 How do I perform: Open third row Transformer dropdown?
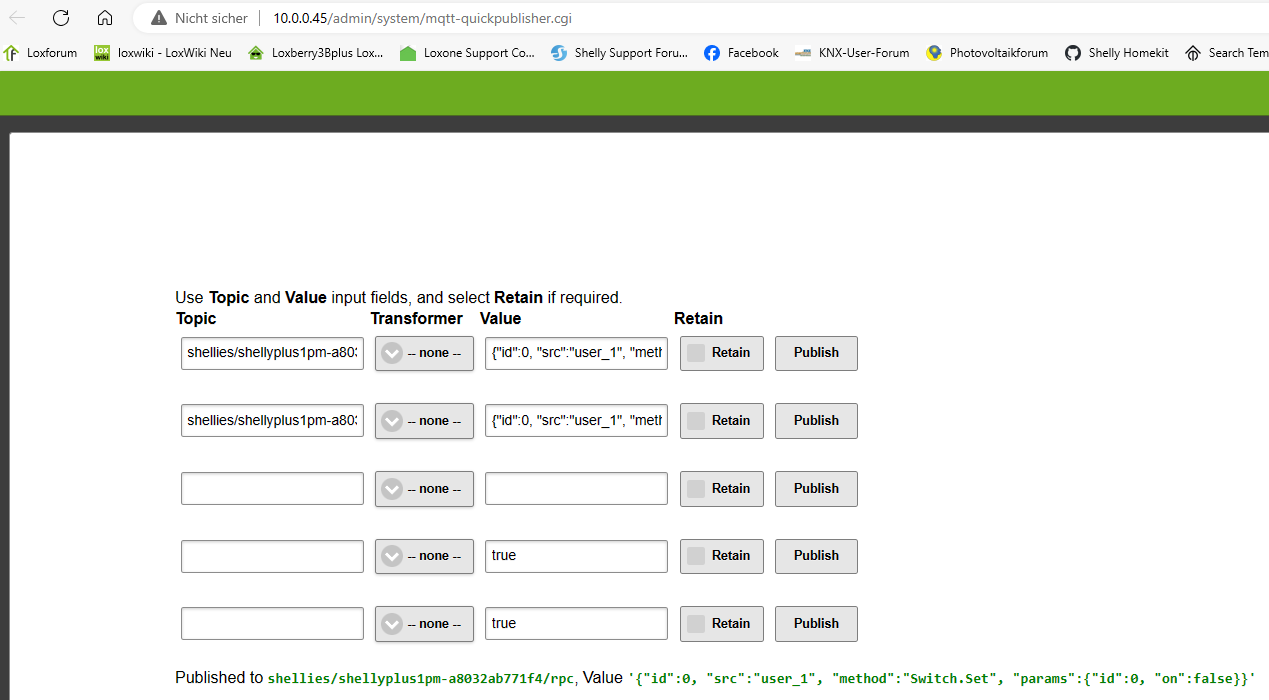coord(424,489)
